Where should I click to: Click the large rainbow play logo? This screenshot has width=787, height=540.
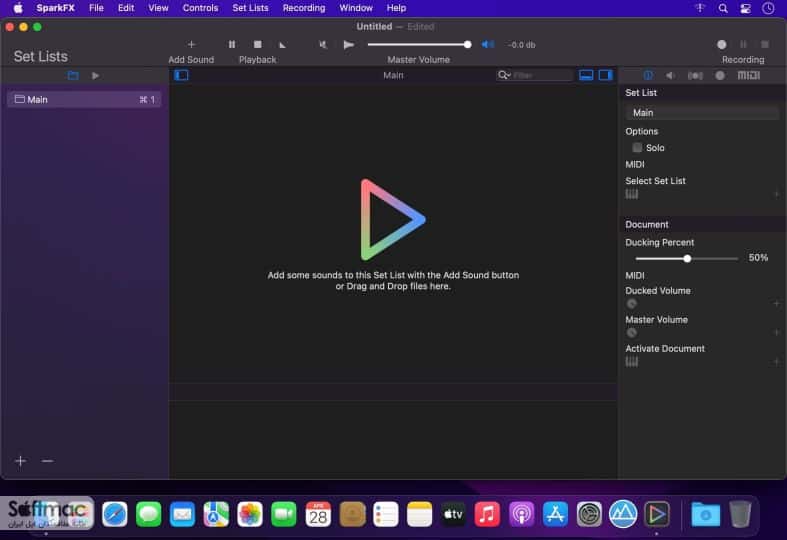tap(392, 219)
